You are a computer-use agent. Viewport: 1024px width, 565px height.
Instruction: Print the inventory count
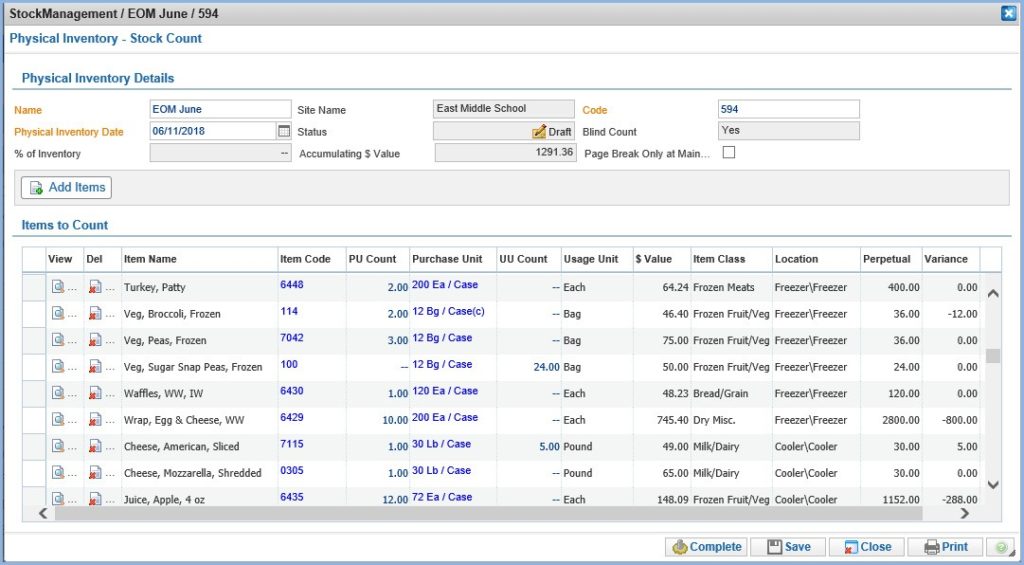point(945,547)
